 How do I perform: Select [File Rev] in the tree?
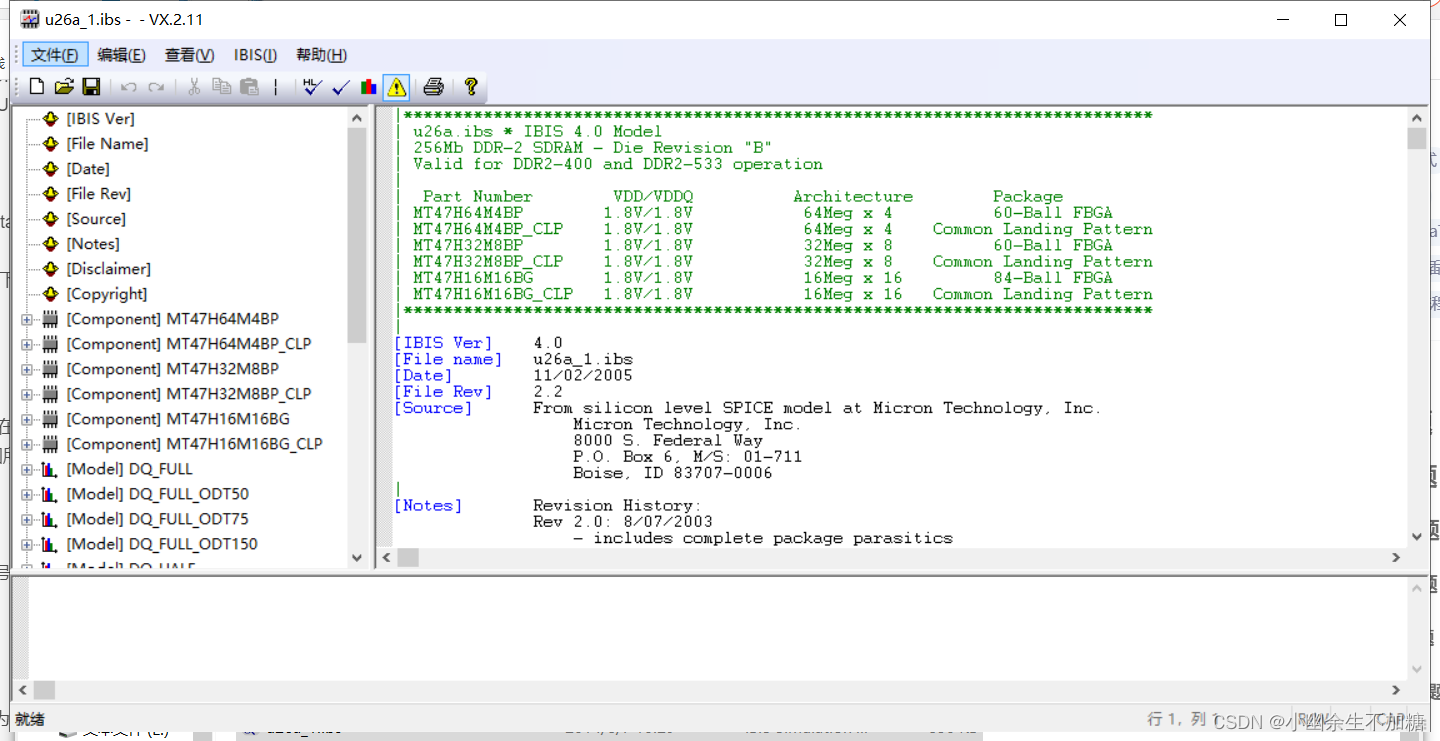(98, 194)
